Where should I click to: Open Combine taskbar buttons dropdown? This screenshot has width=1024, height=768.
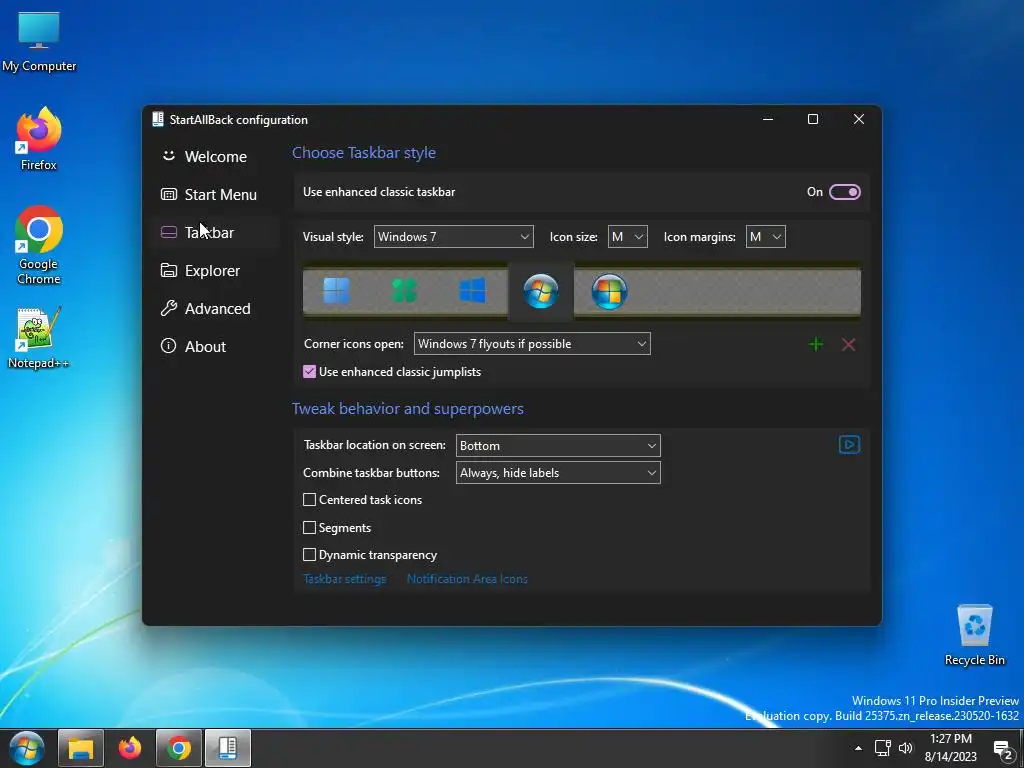[x=558, y=473]
